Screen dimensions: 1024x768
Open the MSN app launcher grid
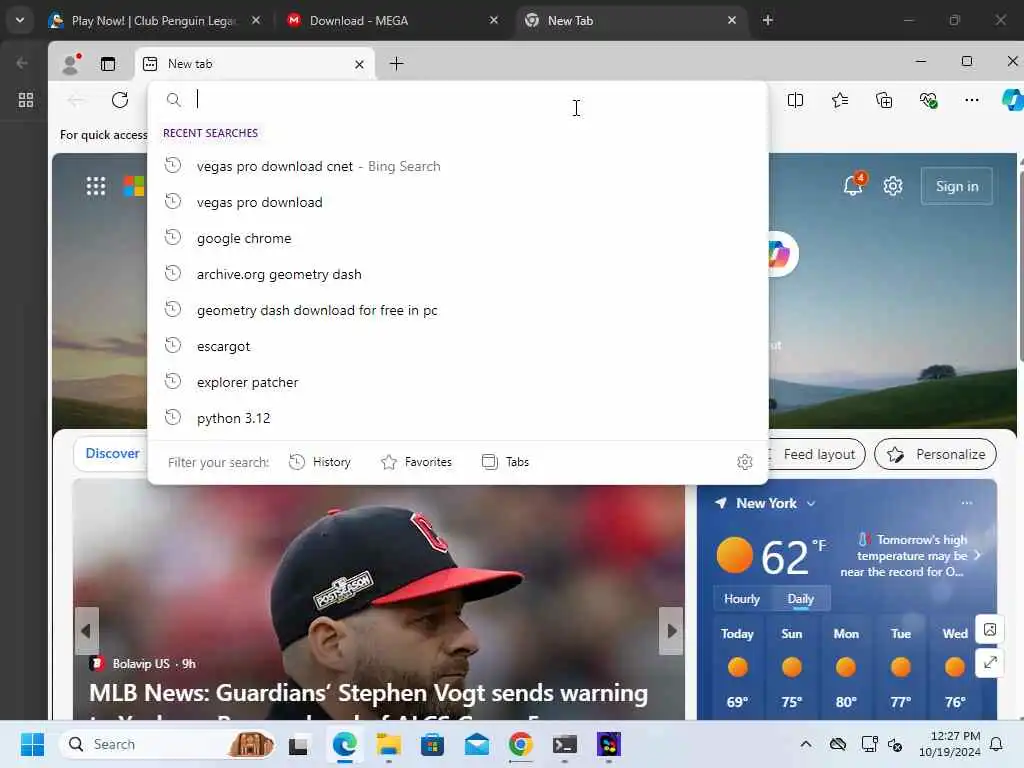(96, 186)
